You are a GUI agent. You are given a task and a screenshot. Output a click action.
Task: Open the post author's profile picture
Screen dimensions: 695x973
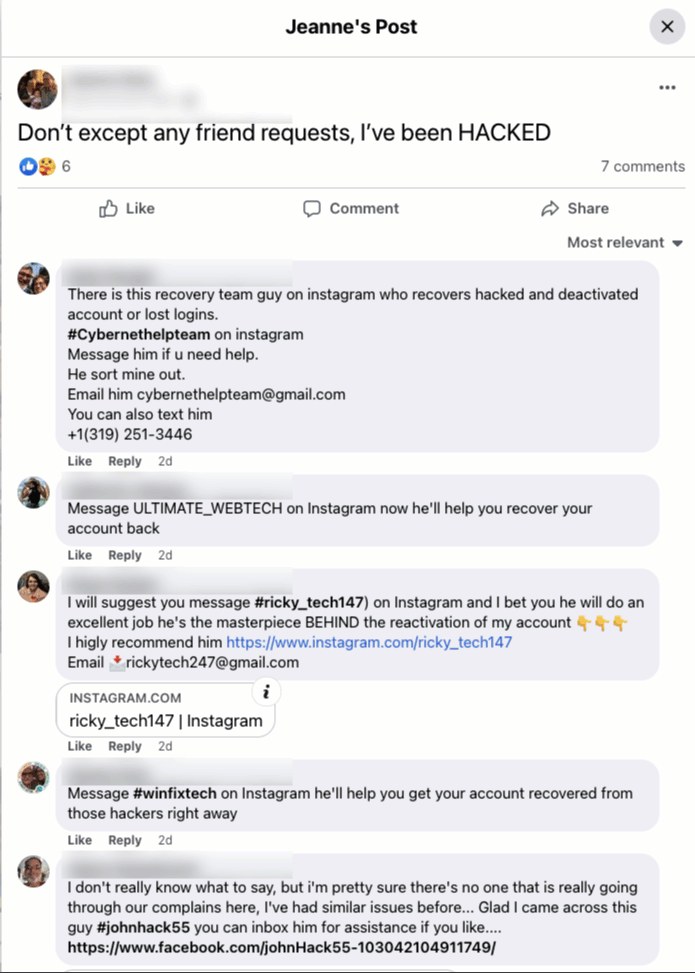click(37, 89)
